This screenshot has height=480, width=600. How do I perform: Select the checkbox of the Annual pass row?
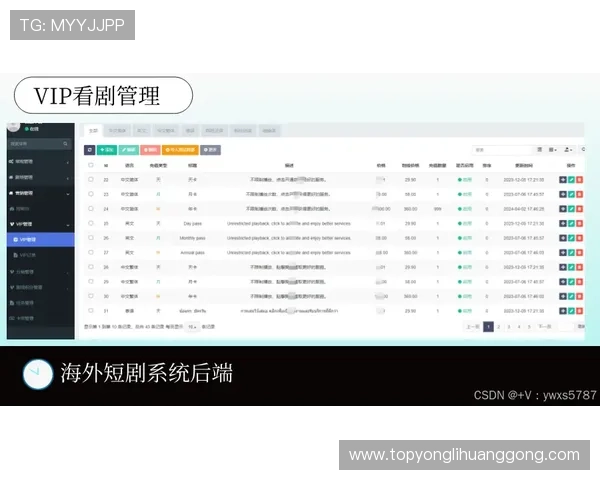coord(91,252)
